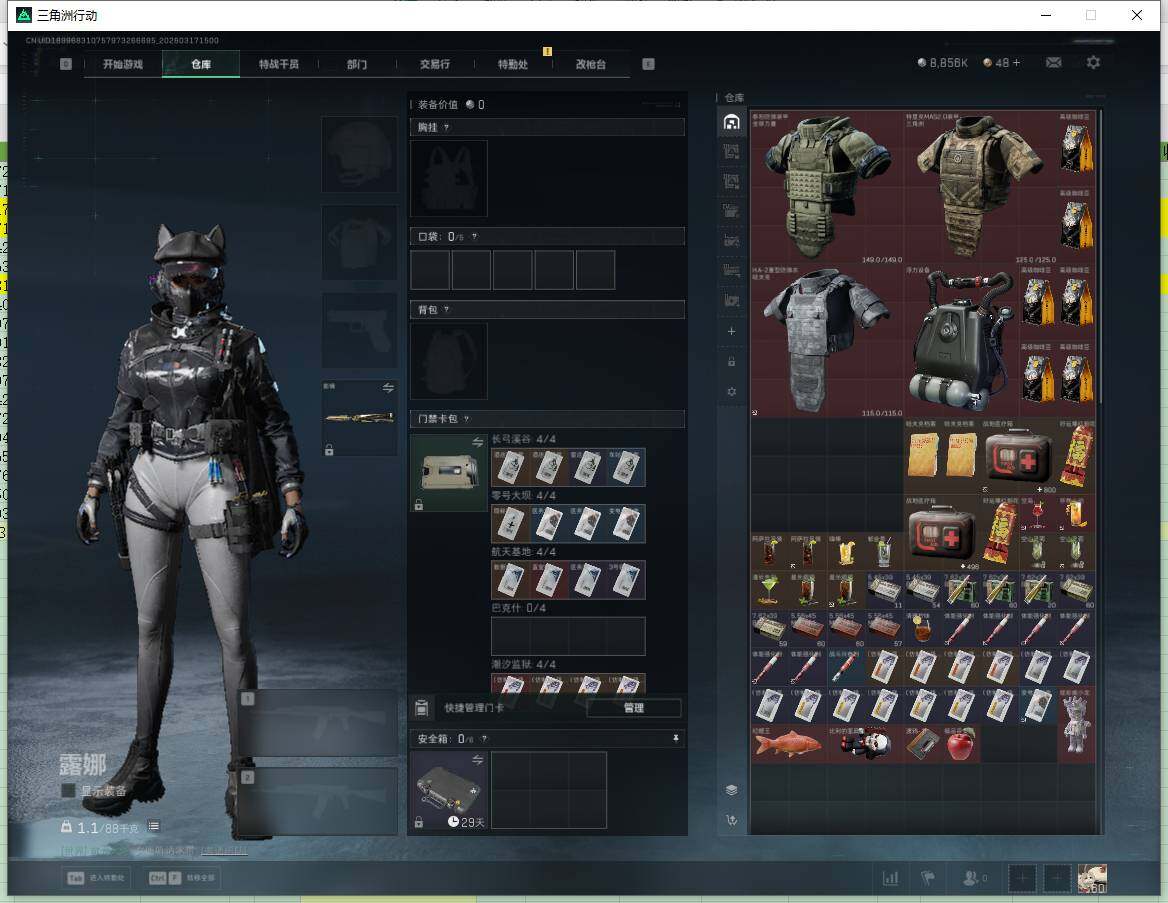Screen dimensions: 1168x903
Task: Open the statistics bar-chart icon at bottom
Action: pos(890,878)
